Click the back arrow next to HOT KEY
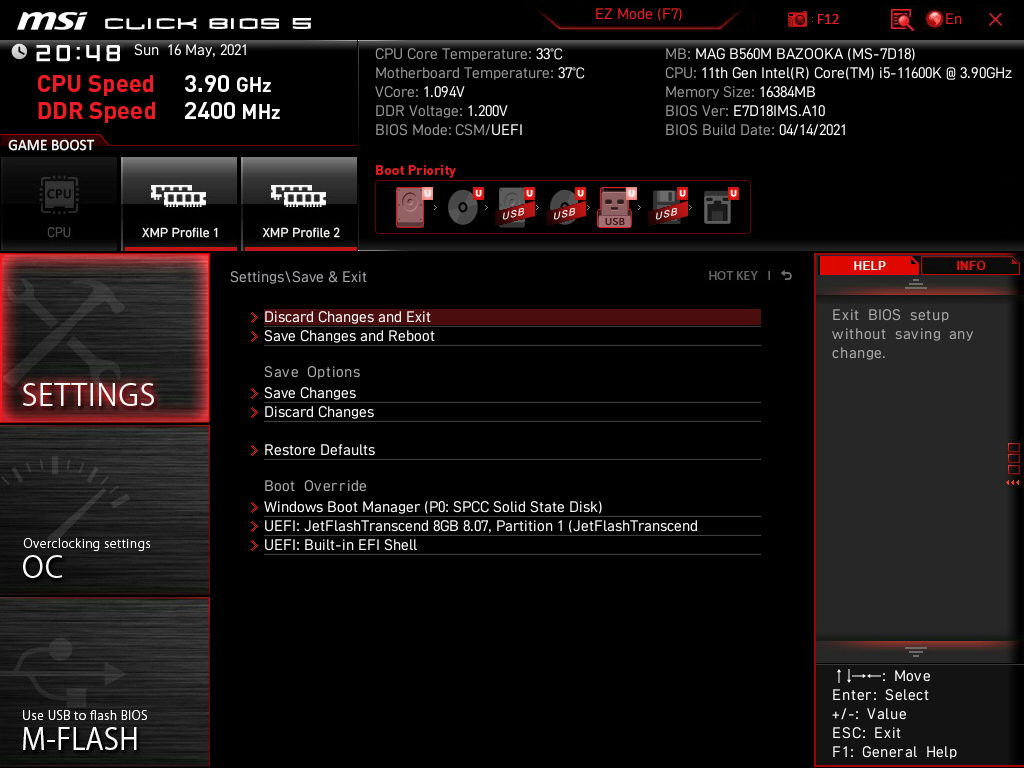The width and height of the screenshot is (1024, 768). 787,276
